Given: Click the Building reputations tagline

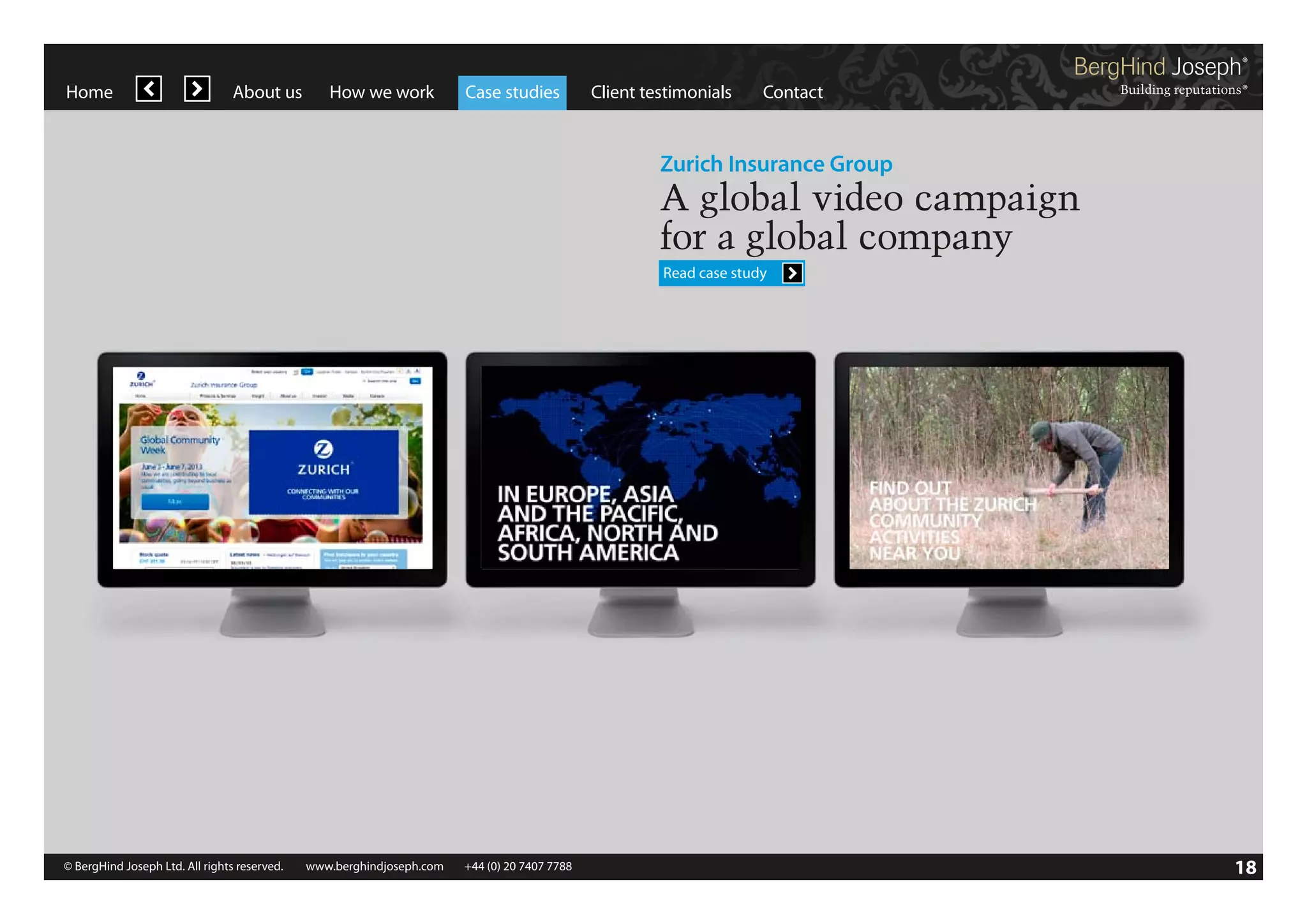Looking at the screenshot, I should click(1184, 90).
